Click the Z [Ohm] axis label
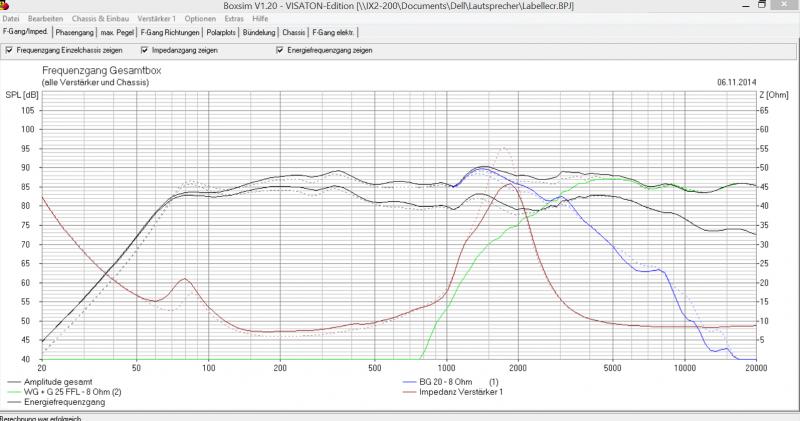 pos(773,95)
